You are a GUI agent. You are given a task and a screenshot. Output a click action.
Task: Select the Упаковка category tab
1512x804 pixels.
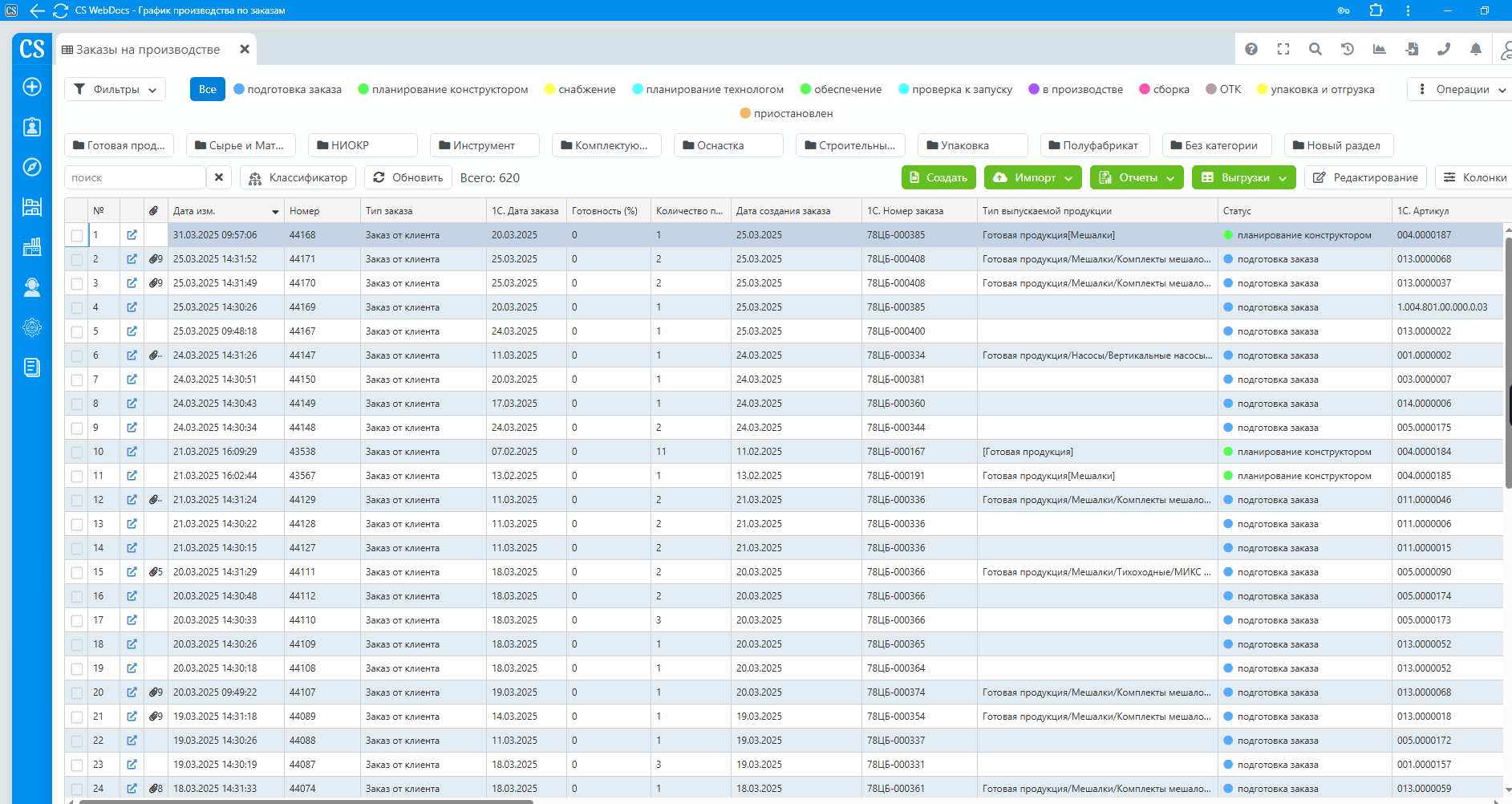click(972, 145)
